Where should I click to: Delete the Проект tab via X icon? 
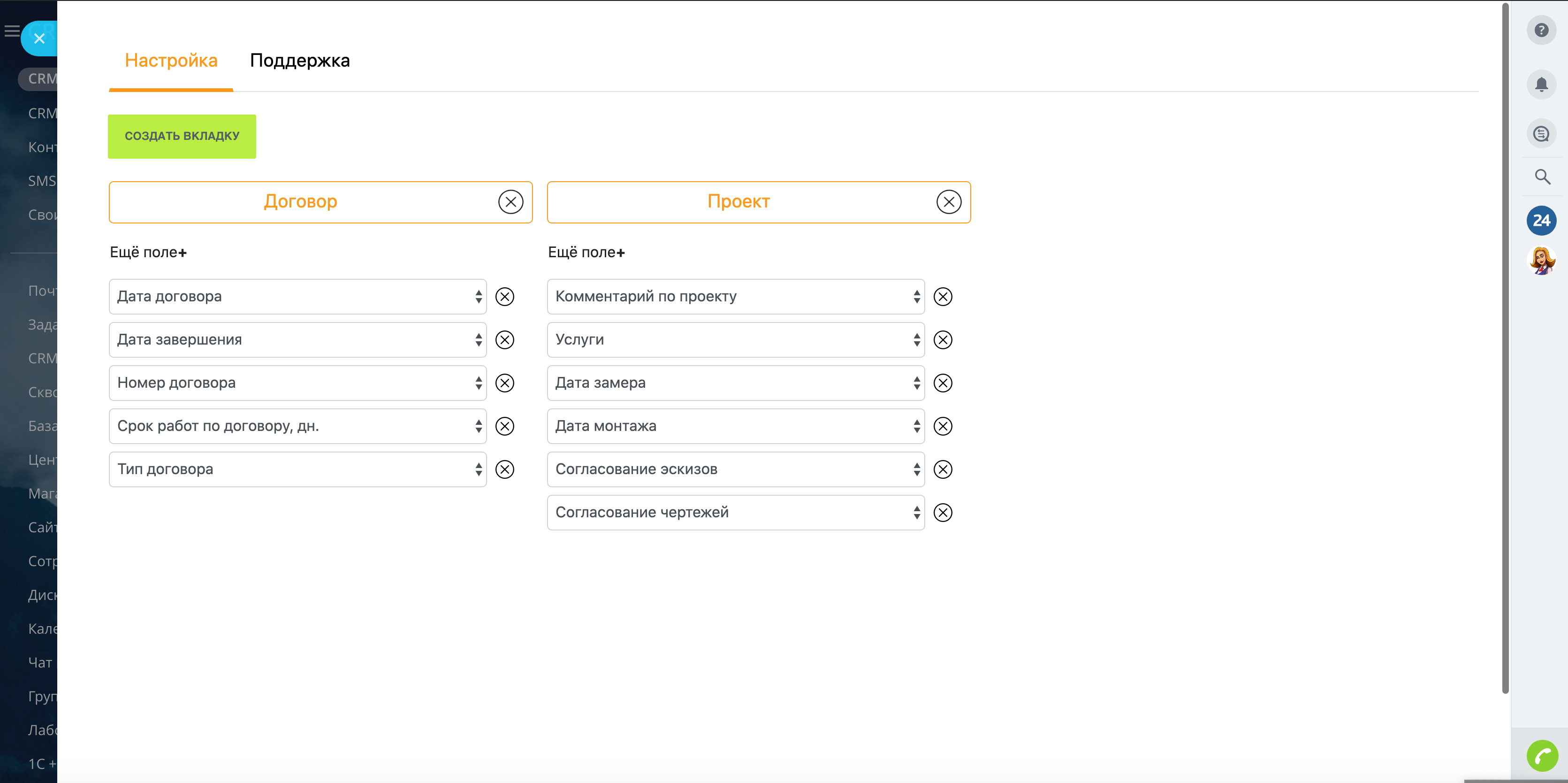948,202
